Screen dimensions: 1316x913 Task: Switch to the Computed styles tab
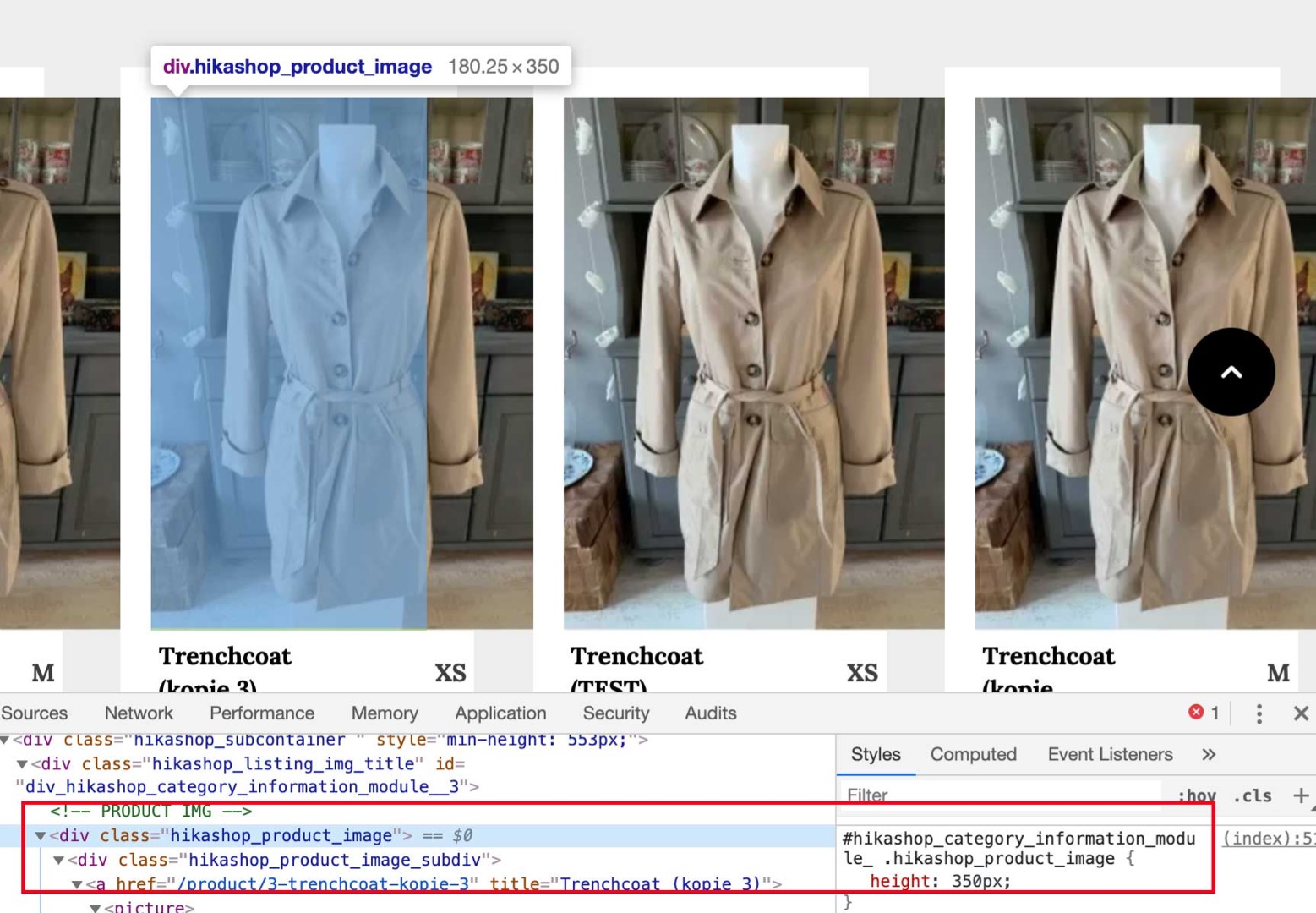tap(973, 754)
